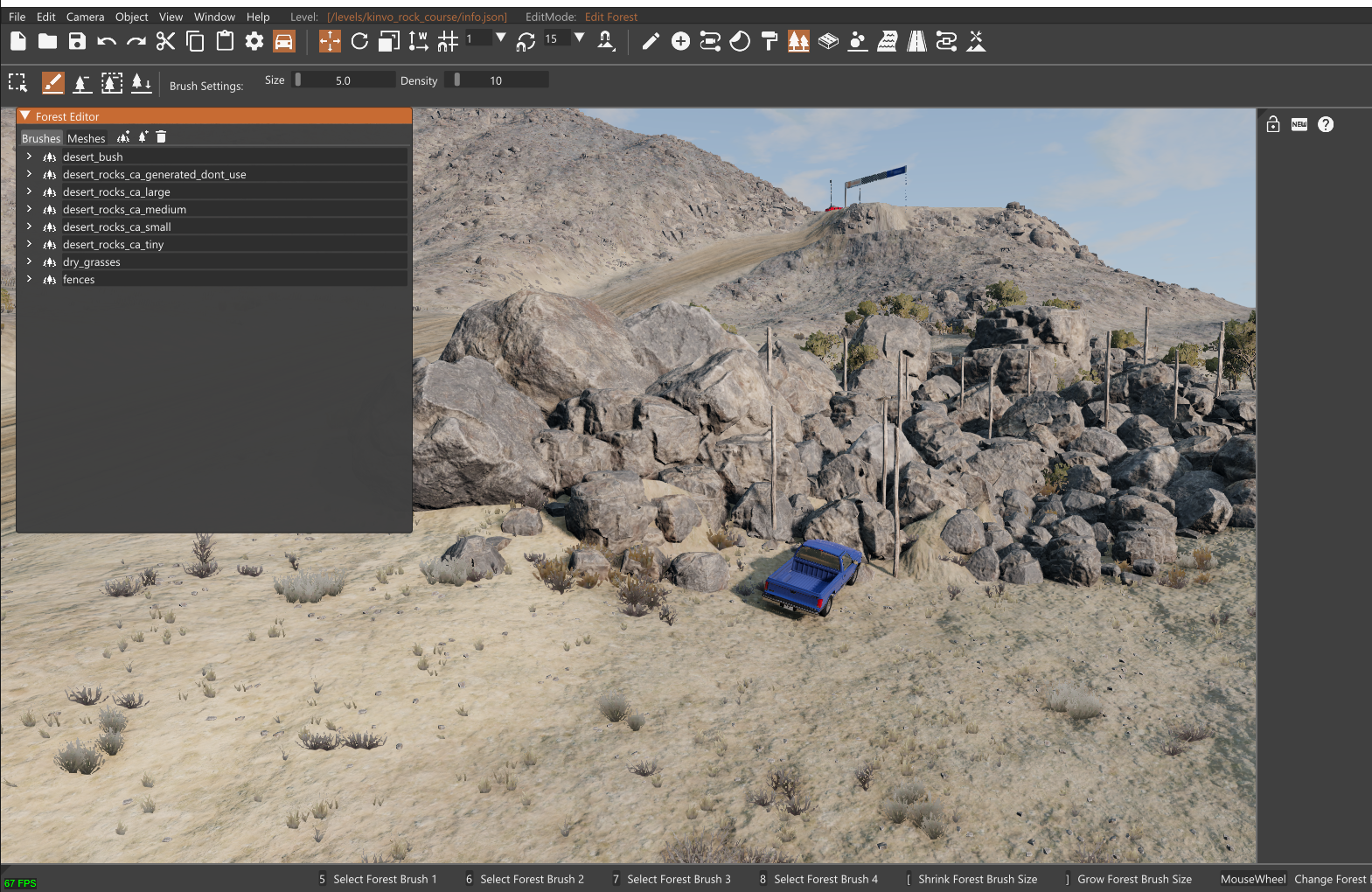Toggle the viewport lock icon
The image size is (1372, 892).
pos(1273,124)
